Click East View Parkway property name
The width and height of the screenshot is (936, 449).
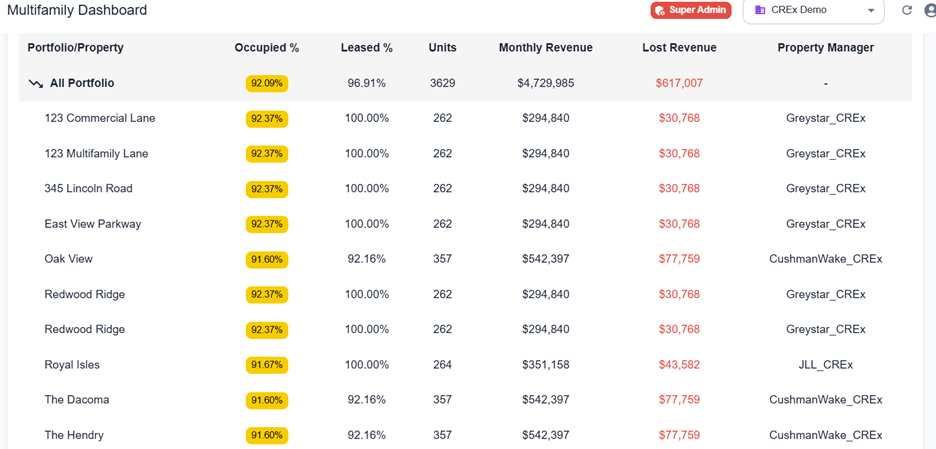click(x=92, y=224)
